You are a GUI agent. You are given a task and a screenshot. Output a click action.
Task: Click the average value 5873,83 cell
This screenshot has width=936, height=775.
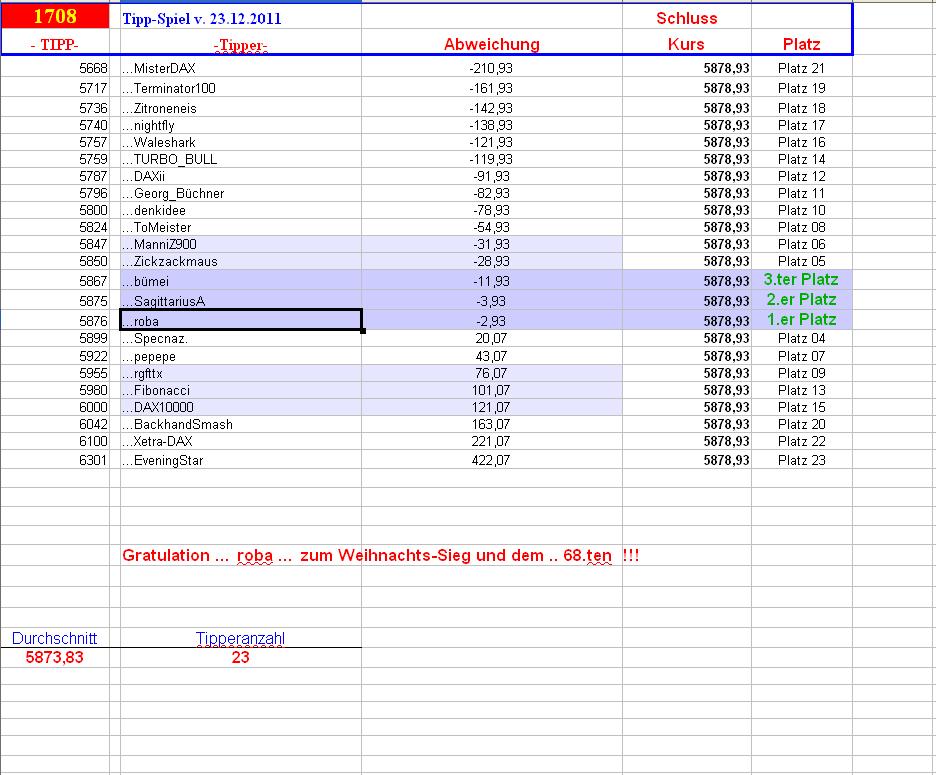[53, 658]
